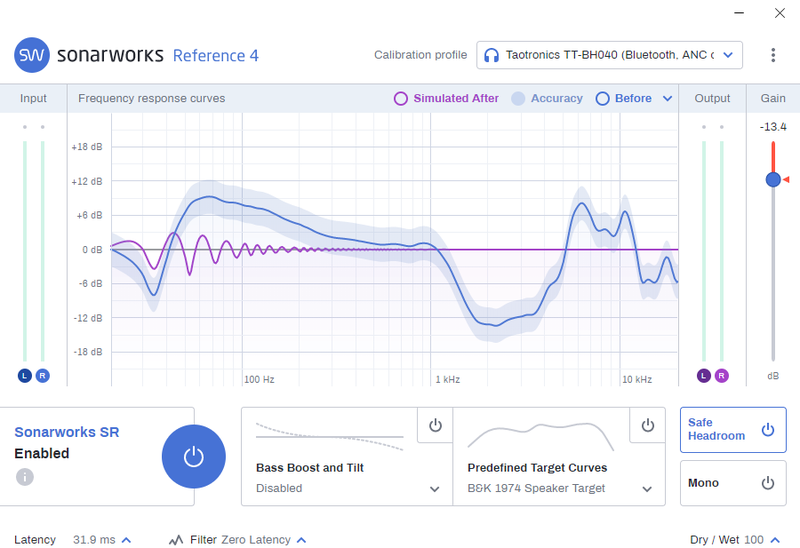Toggle the Sonarworks SR power button
Viewport: 800px width, 548px height.
point(193,457)
